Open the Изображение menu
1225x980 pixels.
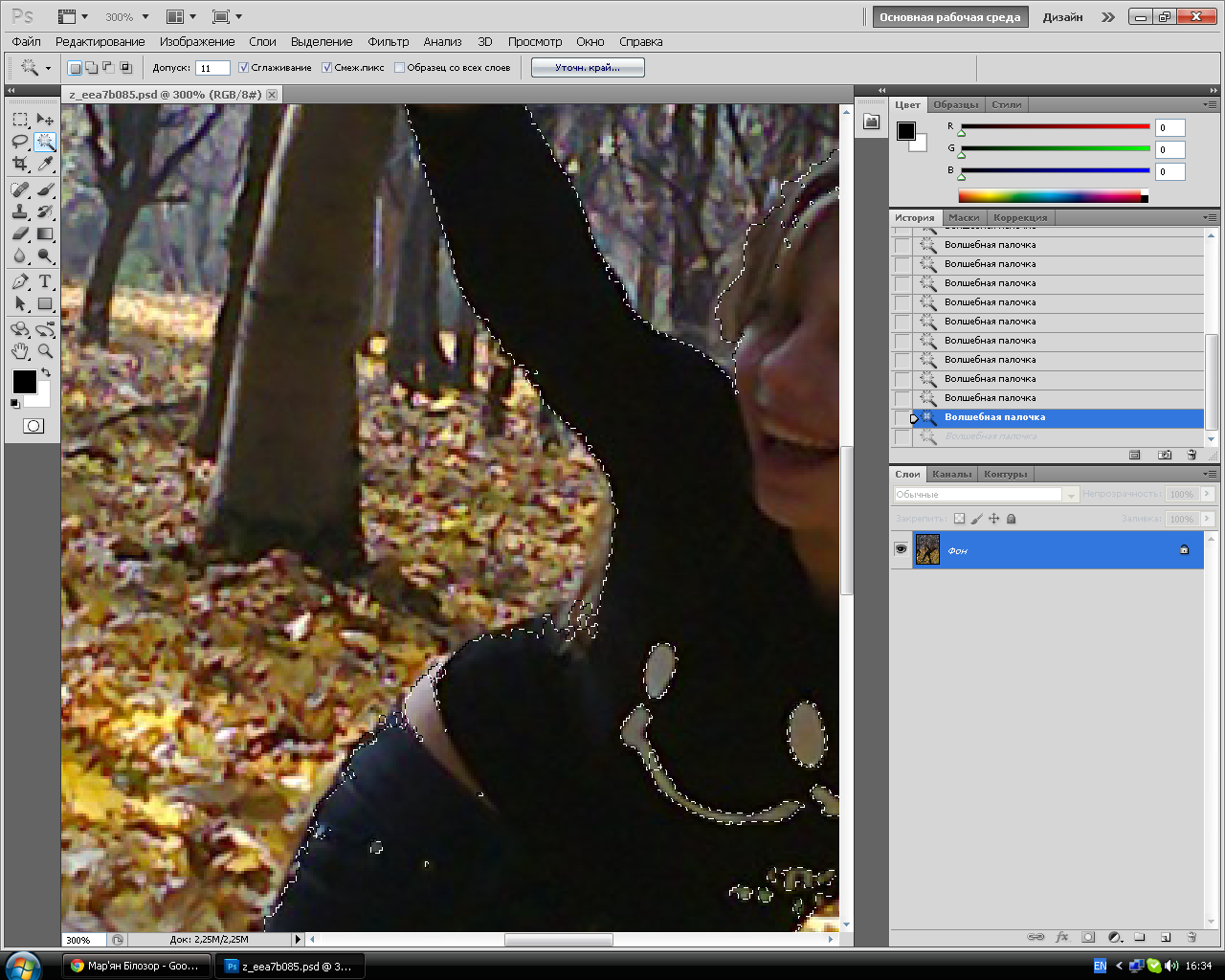(197, 41)
